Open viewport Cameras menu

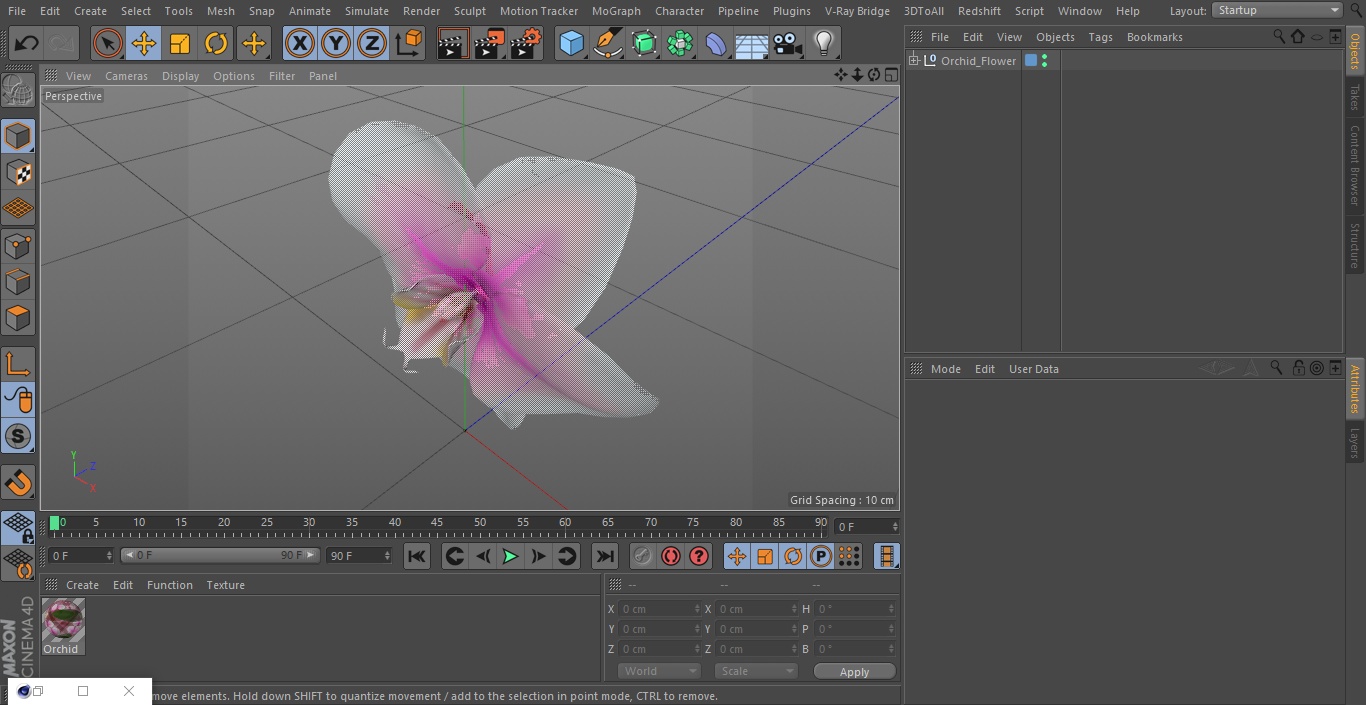[126, 76]
